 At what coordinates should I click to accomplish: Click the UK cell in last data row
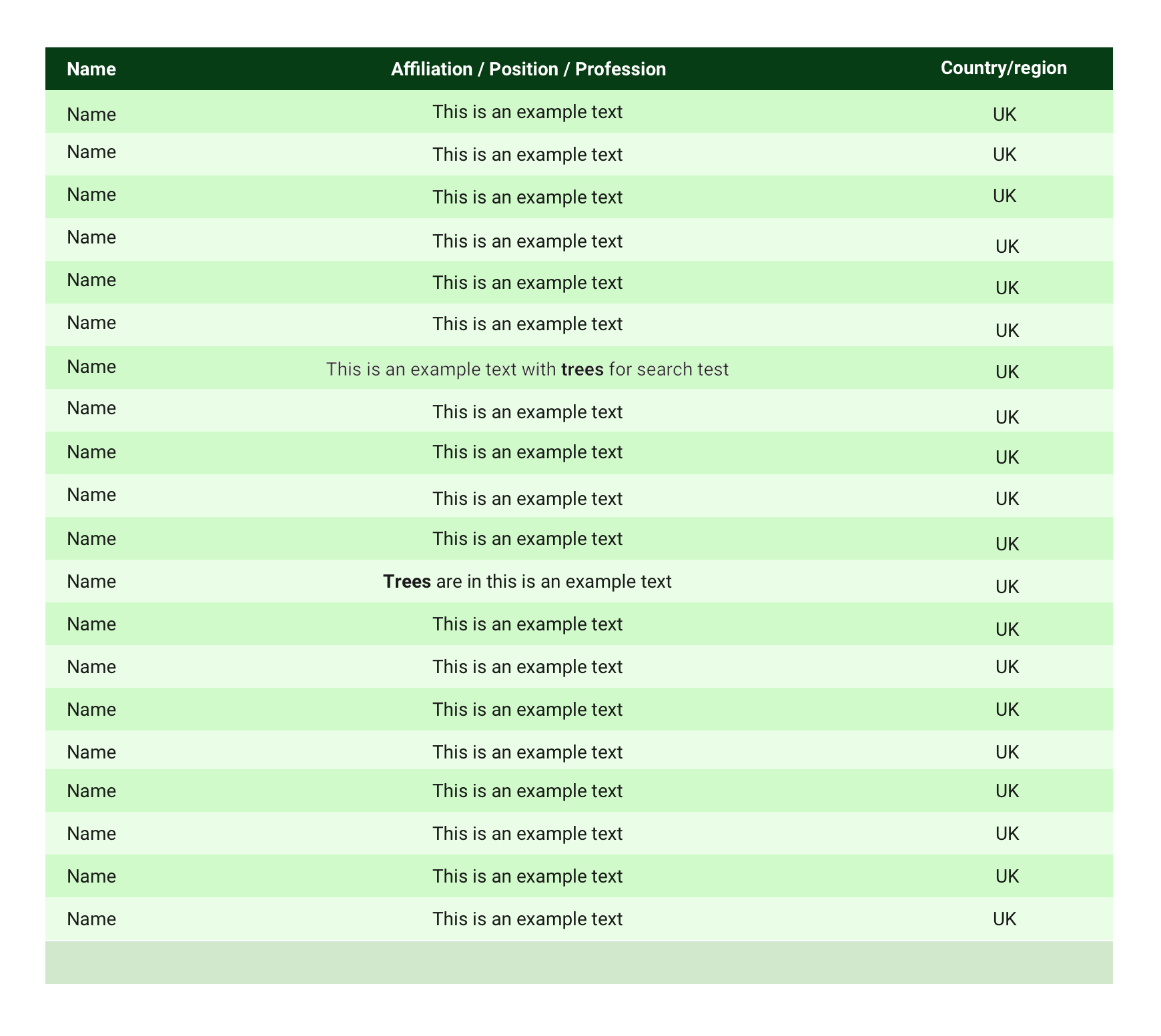[x=1004, y=919]
